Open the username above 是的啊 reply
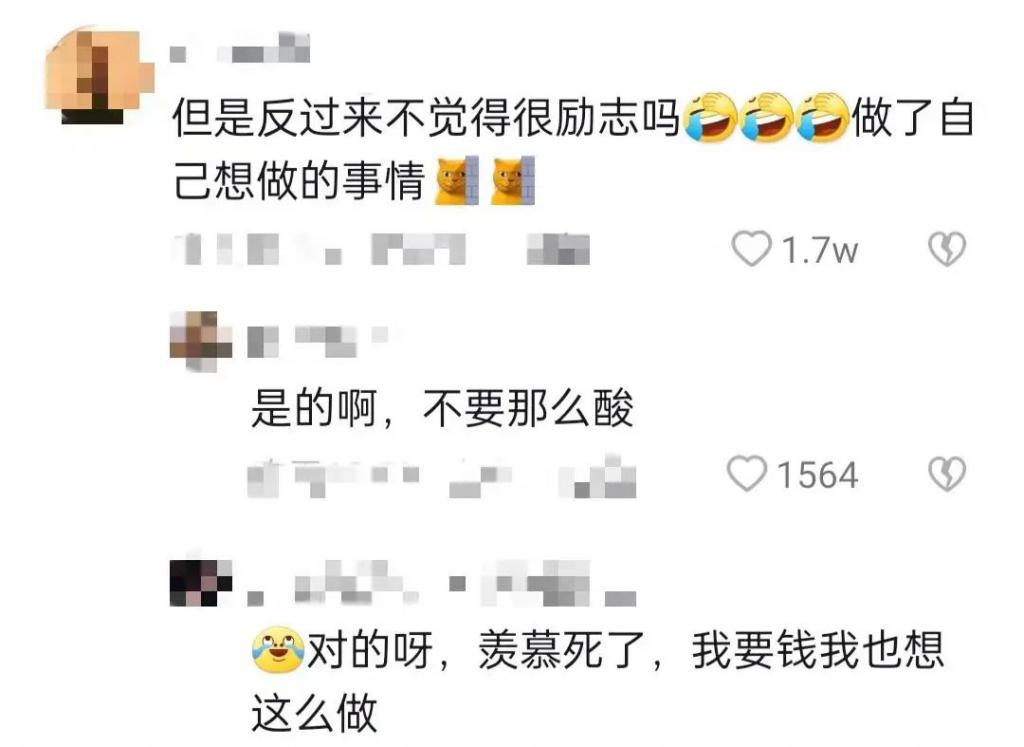Image resolution: width=1024 pixels, height=747 pixels. click(x=318, y=340)
